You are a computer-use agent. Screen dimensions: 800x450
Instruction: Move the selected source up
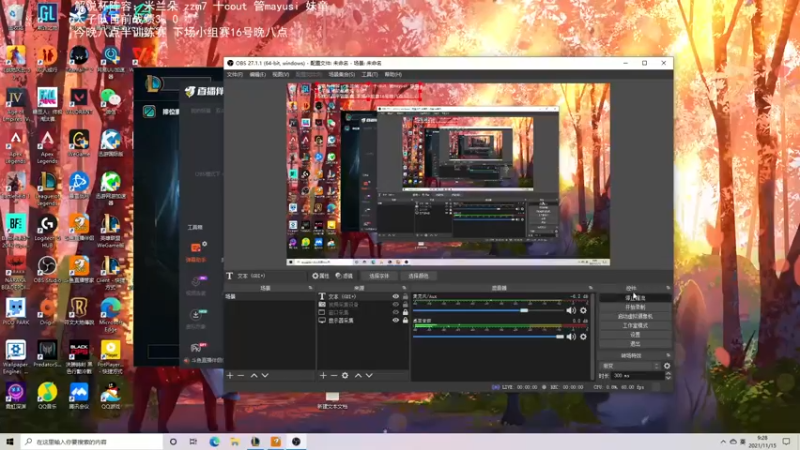tap(358, 376)
